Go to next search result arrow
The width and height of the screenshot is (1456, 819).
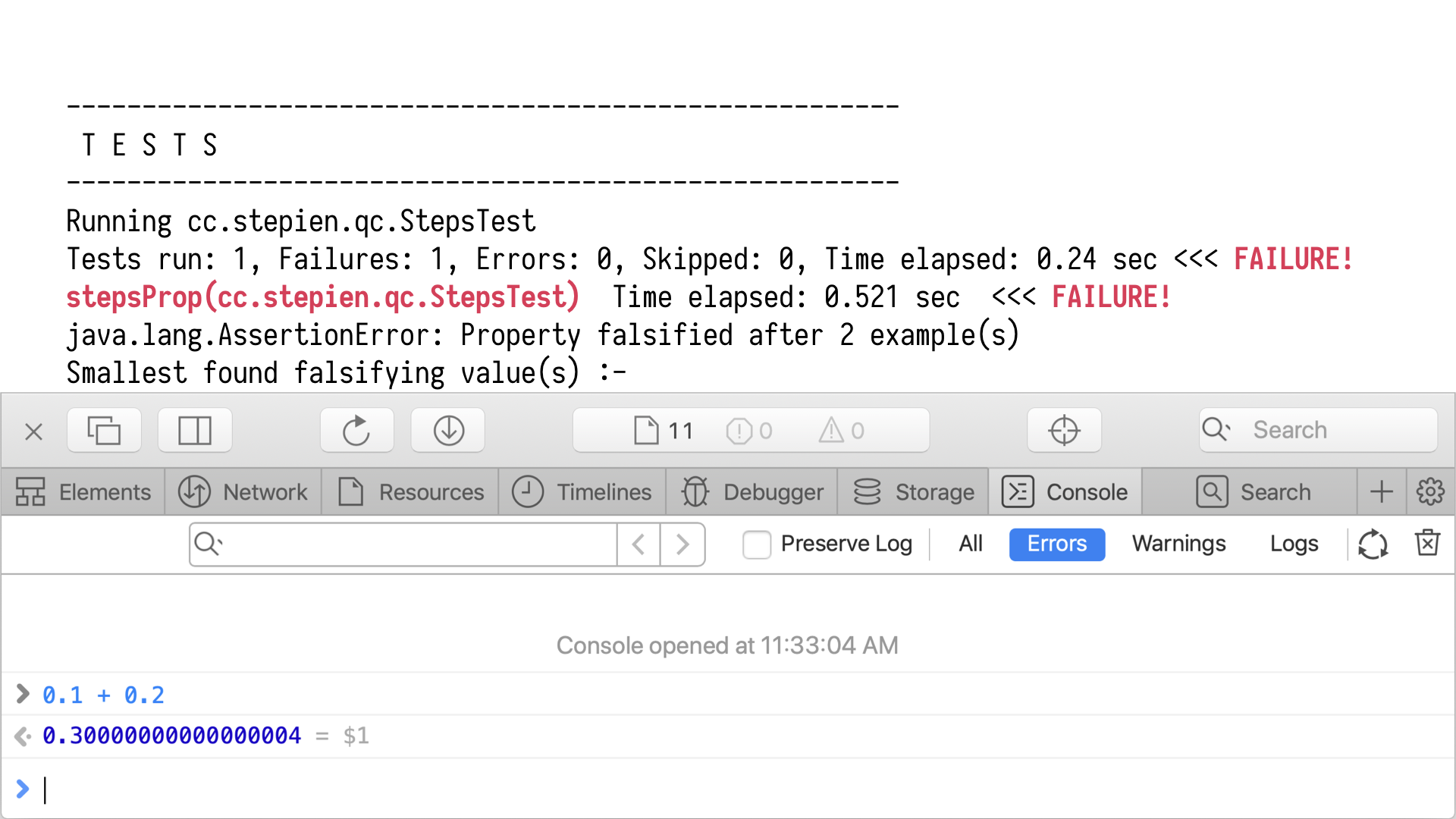(x=682, y=544)
